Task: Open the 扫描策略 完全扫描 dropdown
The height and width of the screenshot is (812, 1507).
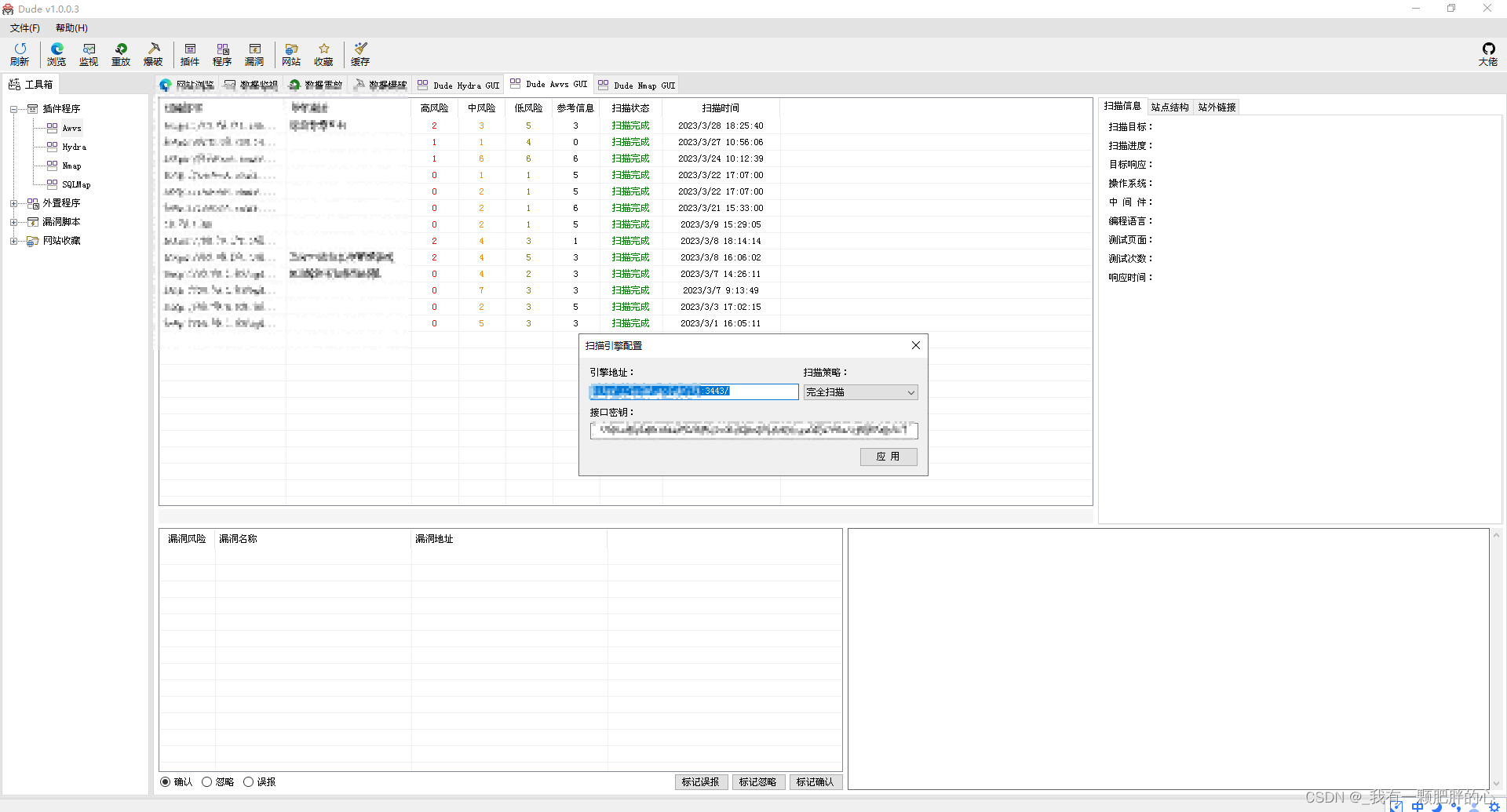Action: pos(860,392)
